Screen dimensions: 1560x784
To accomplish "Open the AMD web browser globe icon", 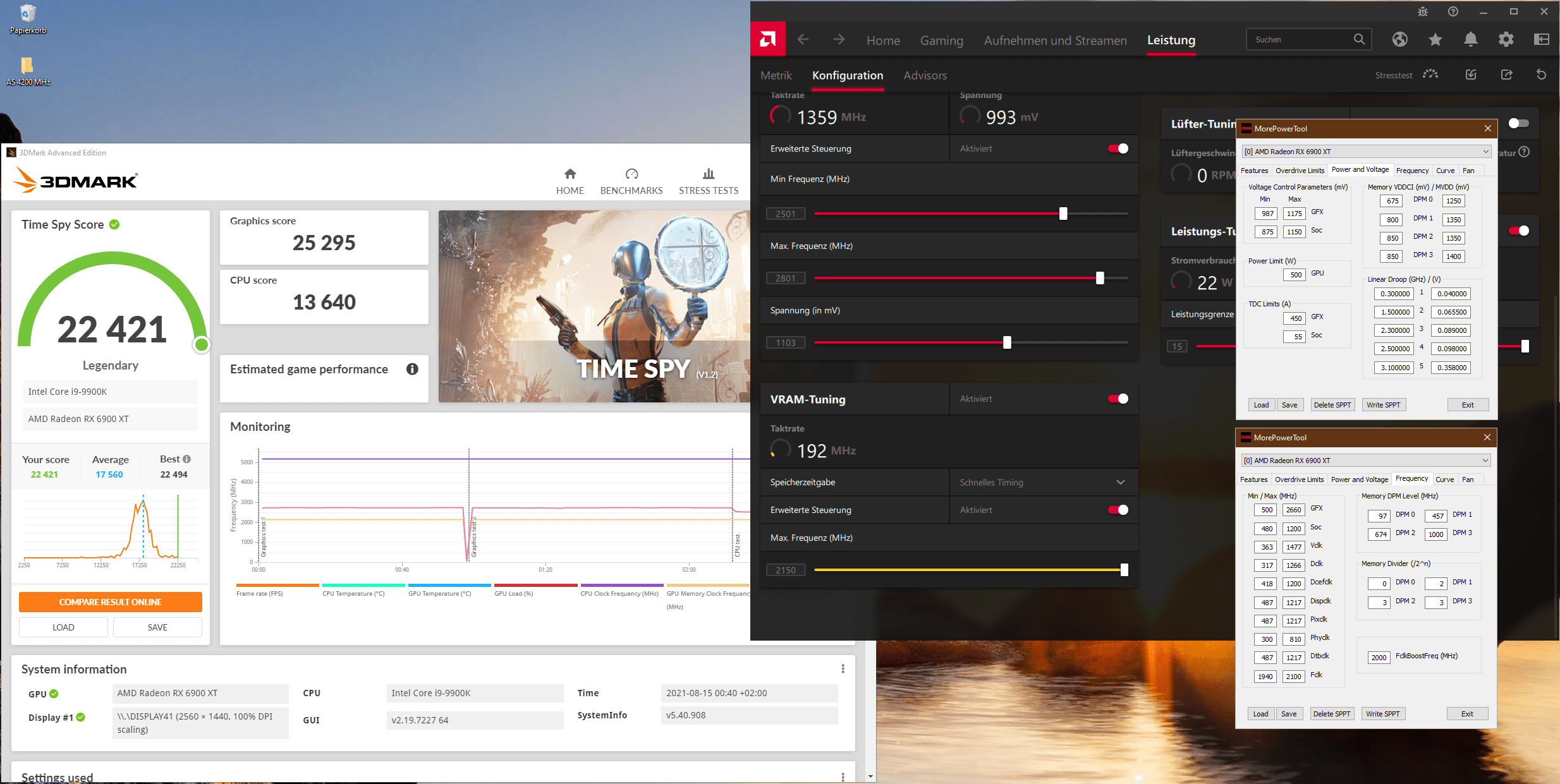I will click(x=1399, y=40).
